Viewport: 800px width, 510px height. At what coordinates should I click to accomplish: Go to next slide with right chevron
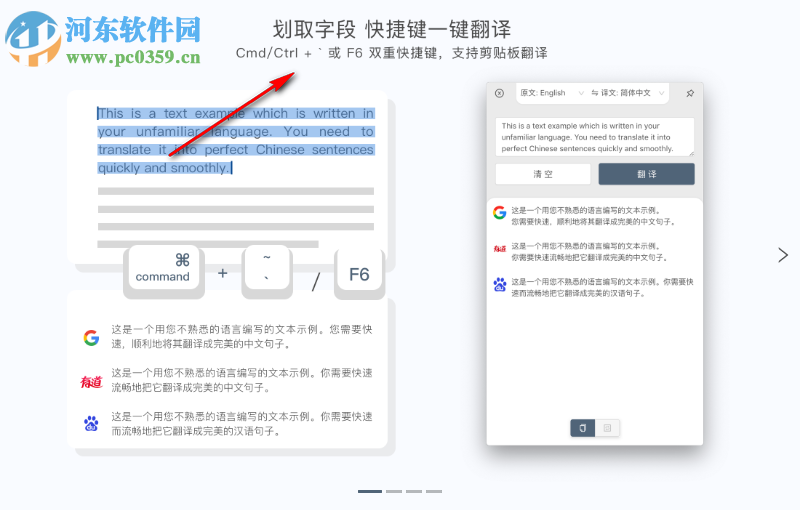(783, 254)
